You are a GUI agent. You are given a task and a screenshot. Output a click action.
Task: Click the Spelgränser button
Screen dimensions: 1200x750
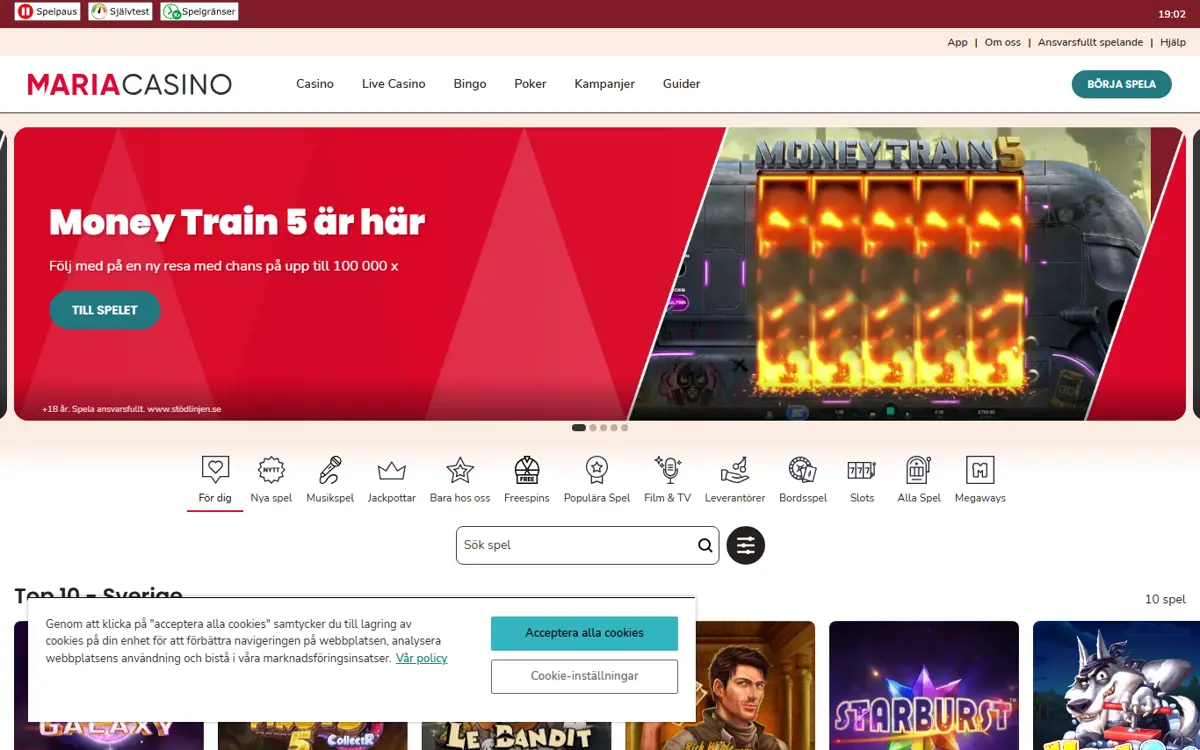pos(199,12)
